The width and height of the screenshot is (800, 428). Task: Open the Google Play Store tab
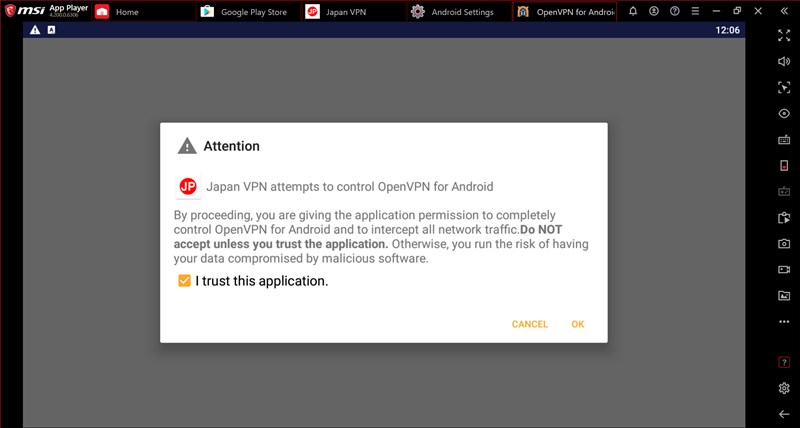click(x=248, y=12)
